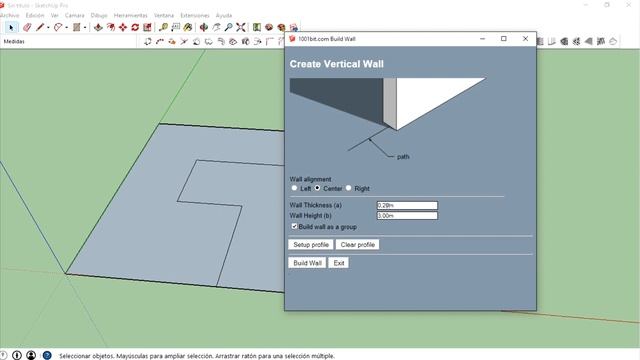The height and width of the screenshot is (360, 640).
Task: Click the Medidas measurements label
Action: [x=14, y=42]
